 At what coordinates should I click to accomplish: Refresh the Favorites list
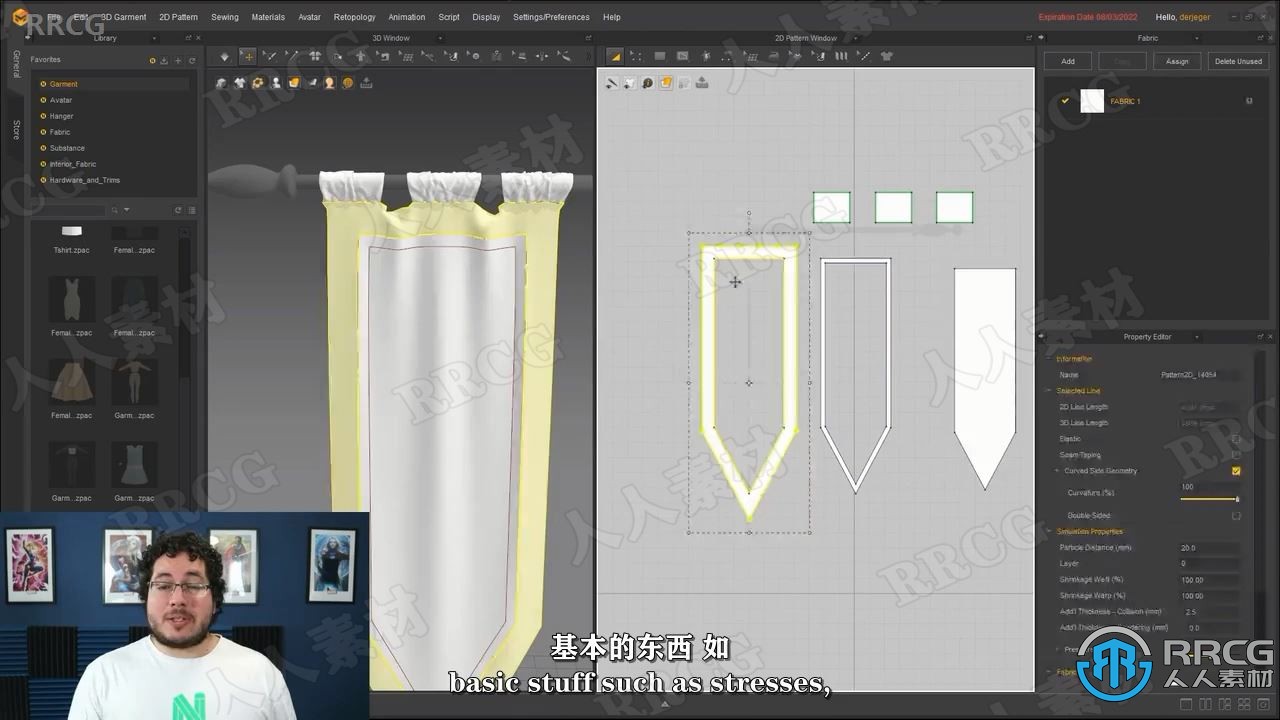click(x=191, y=60)
